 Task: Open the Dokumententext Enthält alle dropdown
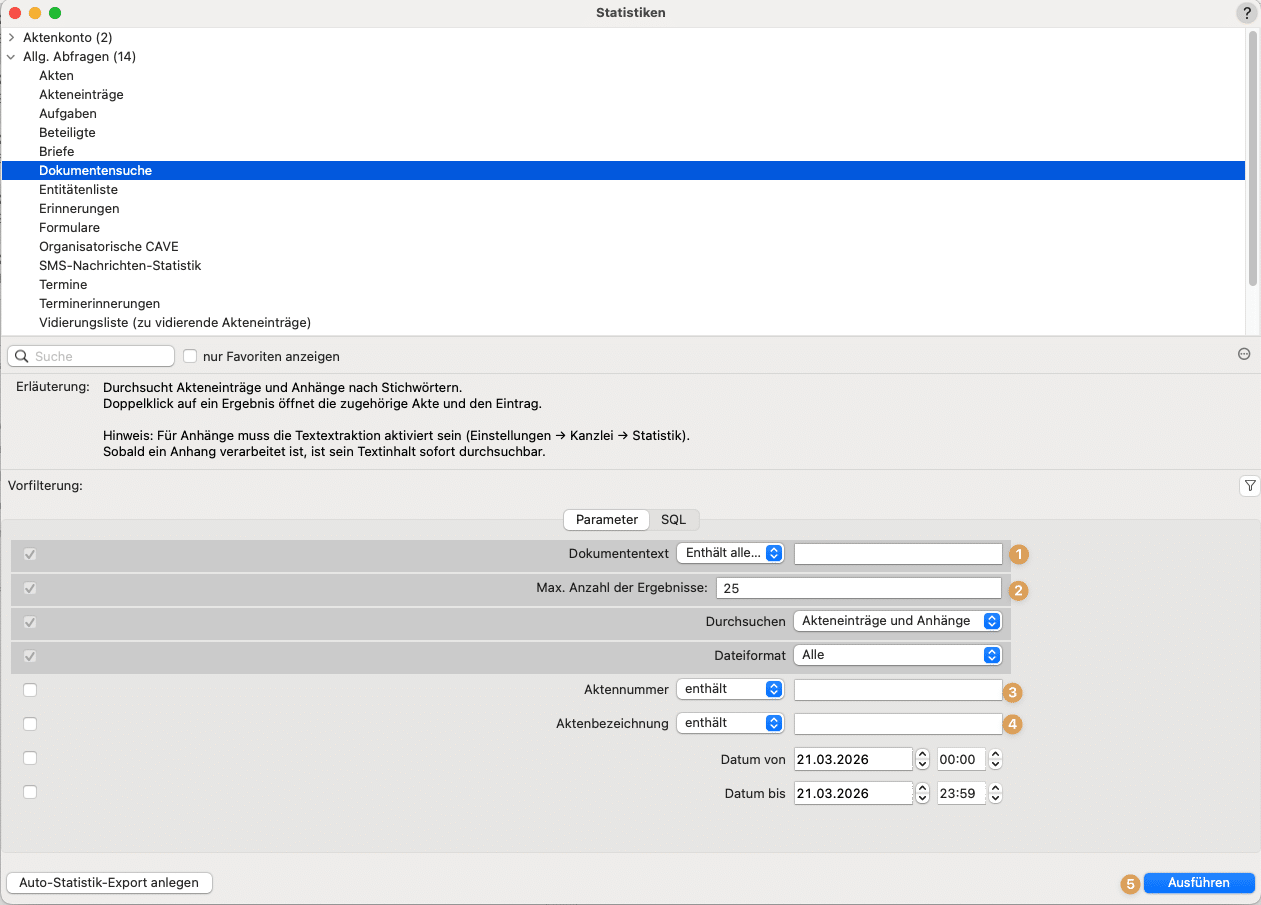730,553
